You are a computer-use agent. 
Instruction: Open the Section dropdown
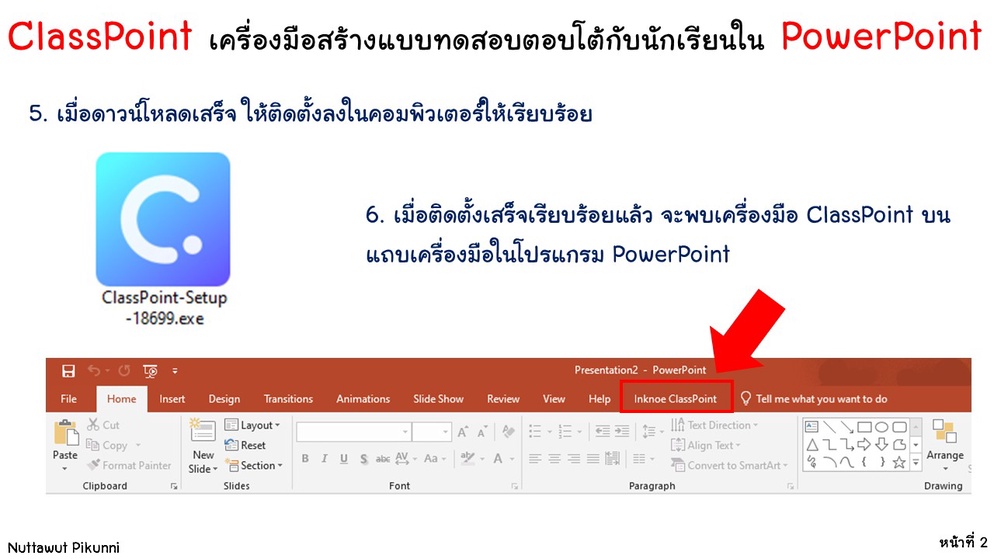[x=254, y=465]
